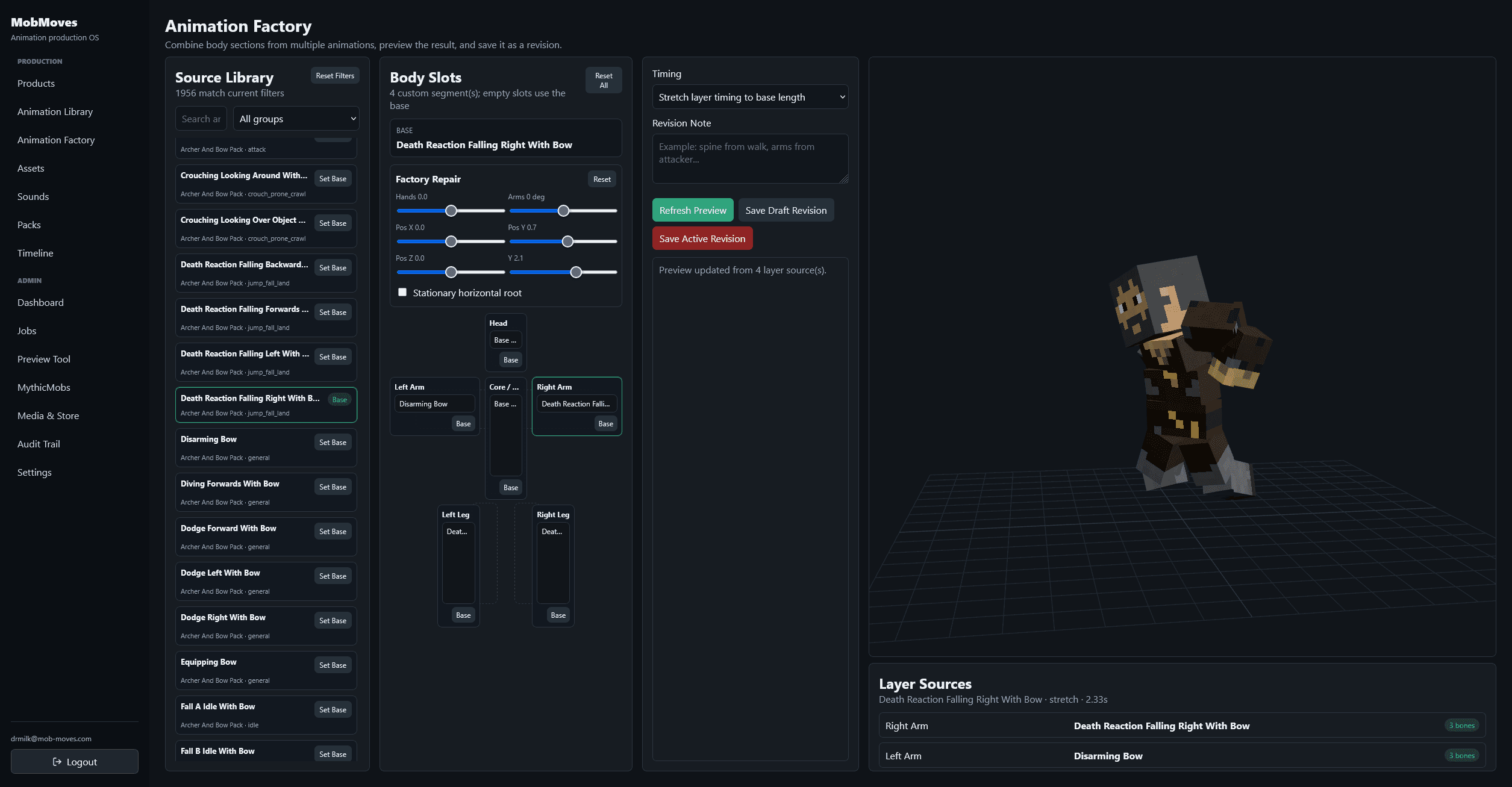The width and height of the screenshot is (1512, 787).
Task: Adjust the Pos Z slider
Action: [451, 272]
